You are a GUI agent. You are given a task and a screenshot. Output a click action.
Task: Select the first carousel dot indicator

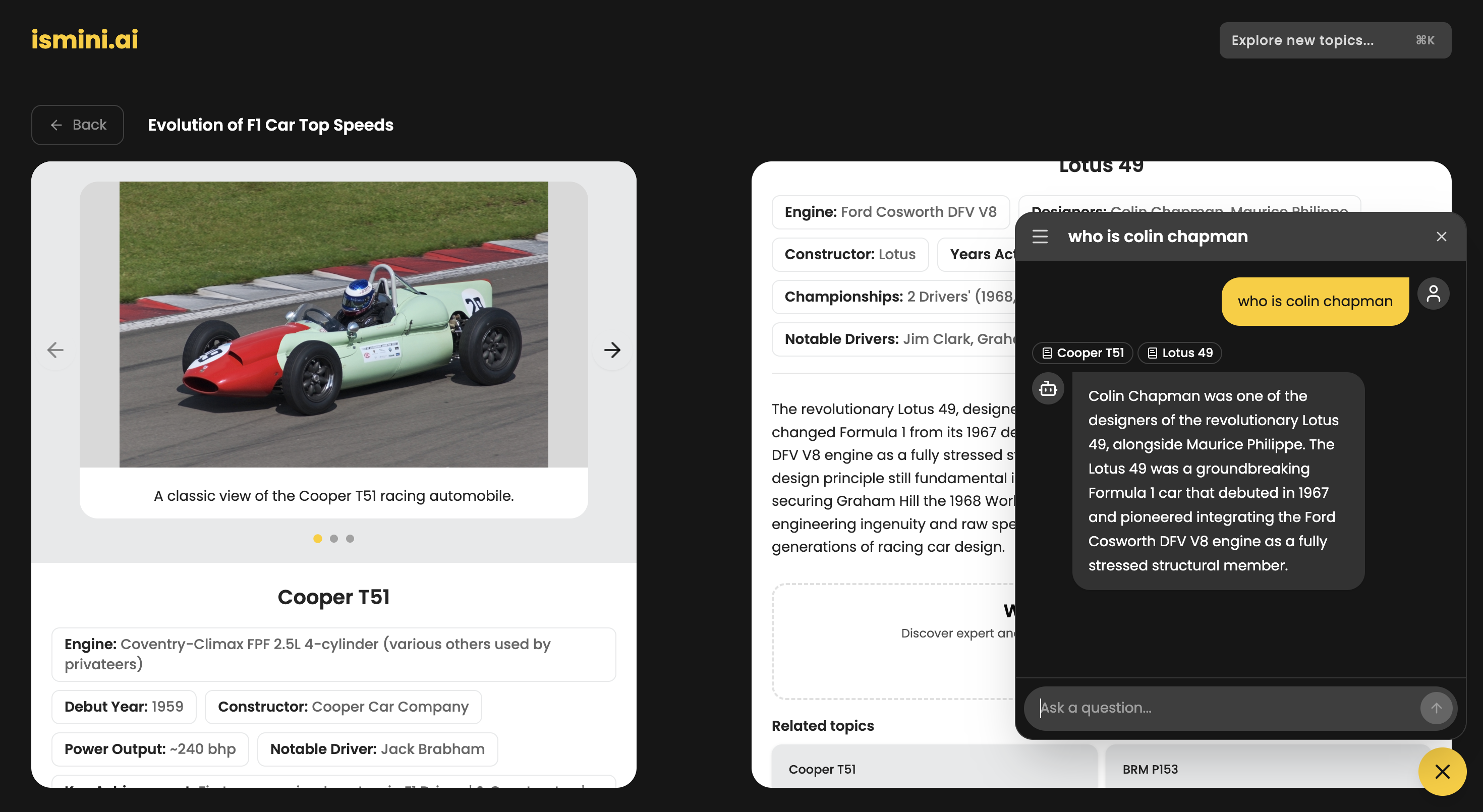pyautogui.click(x=317, y=539)
